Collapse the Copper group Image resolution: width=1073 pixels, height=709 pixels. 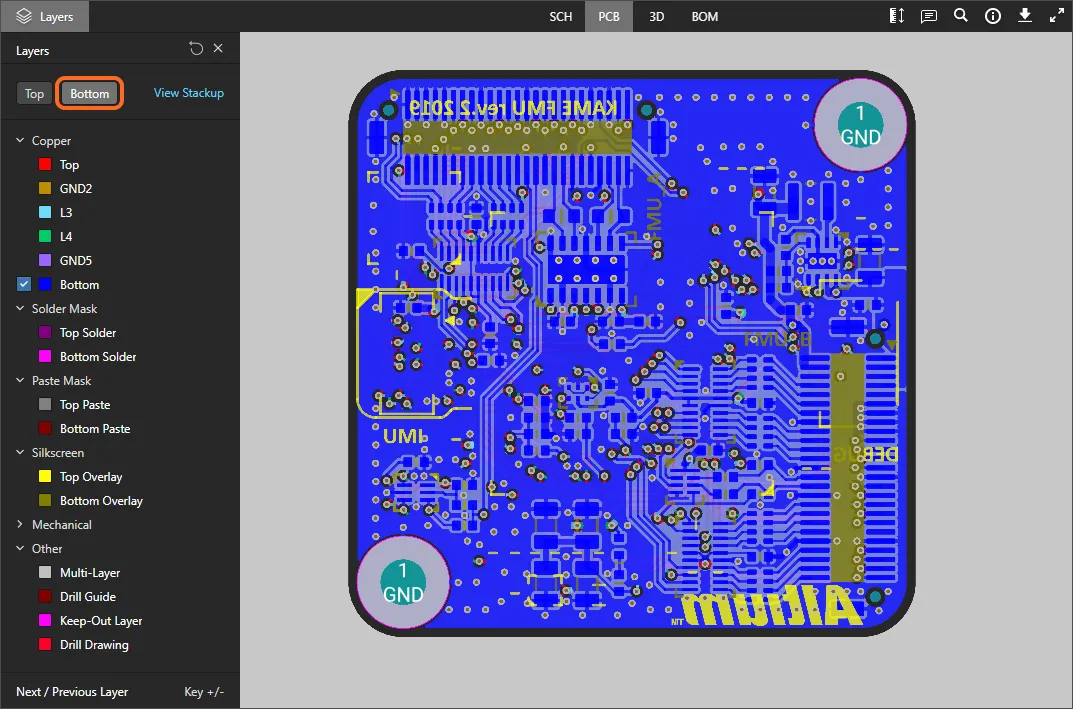20,140
